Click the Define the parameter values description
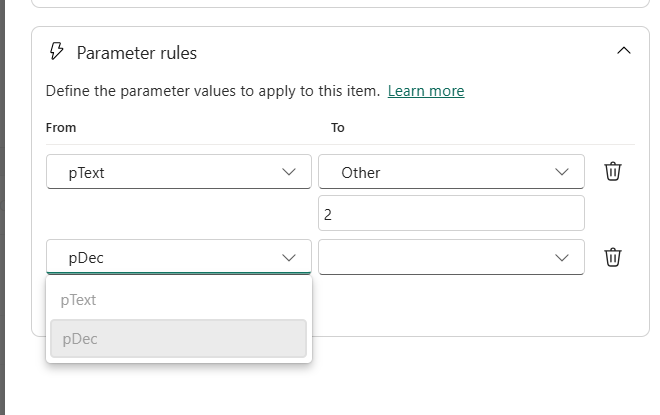 [212, 91]
